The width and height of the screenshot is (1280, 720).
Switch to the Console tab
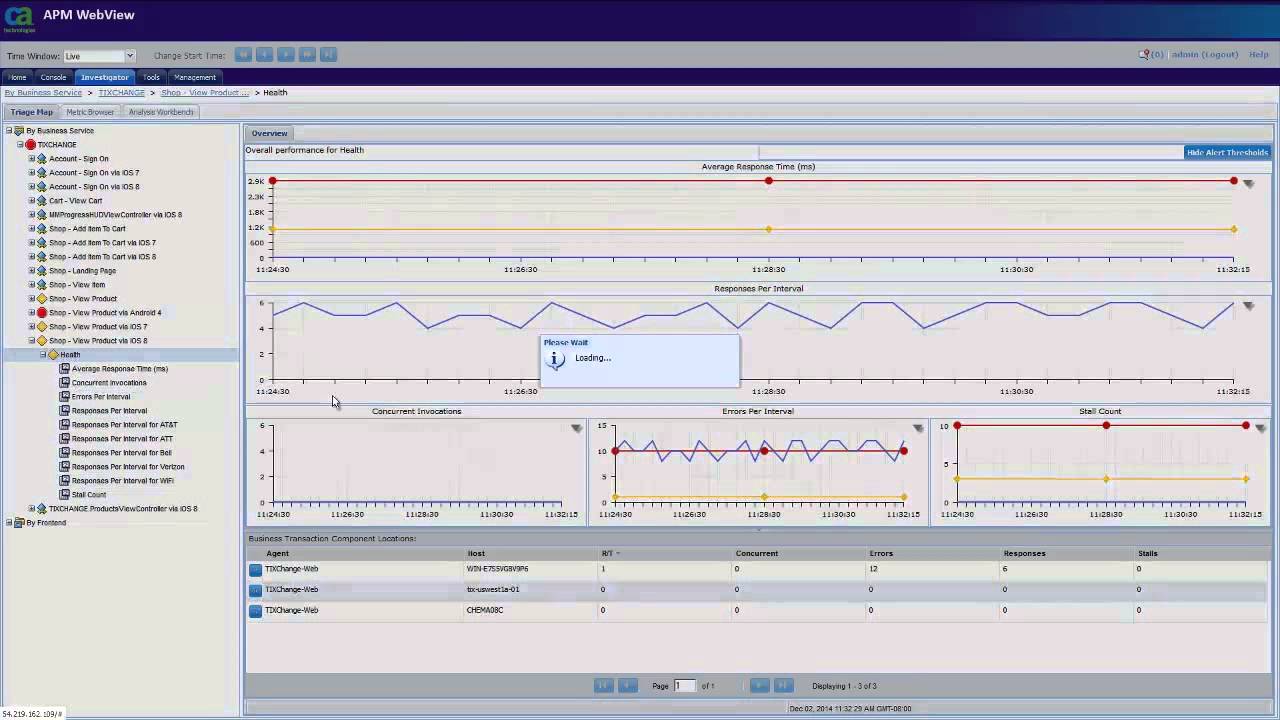(54, 77)
